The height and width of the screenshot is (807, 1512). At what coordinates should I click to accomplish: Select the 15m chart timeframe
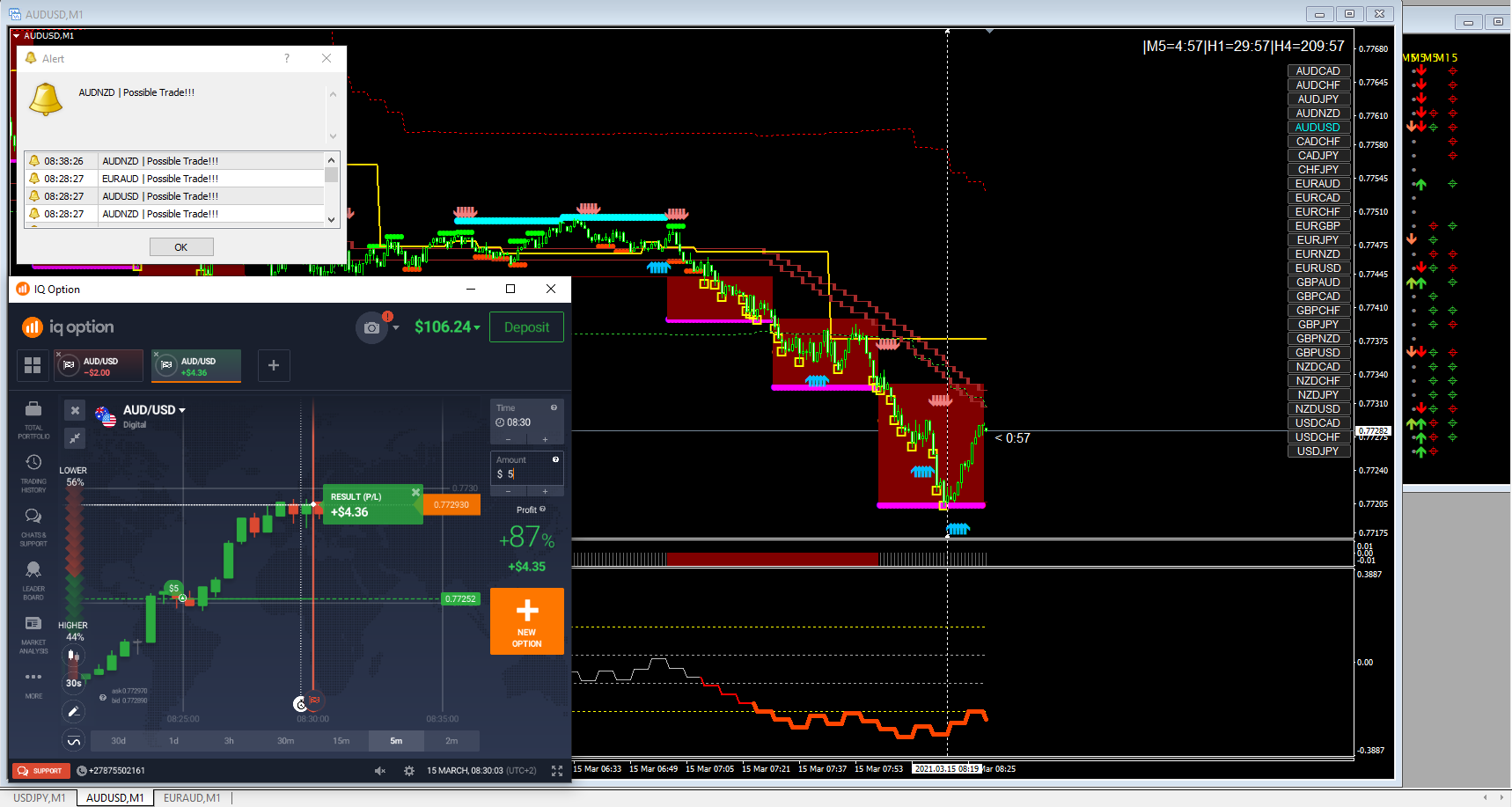341,741
